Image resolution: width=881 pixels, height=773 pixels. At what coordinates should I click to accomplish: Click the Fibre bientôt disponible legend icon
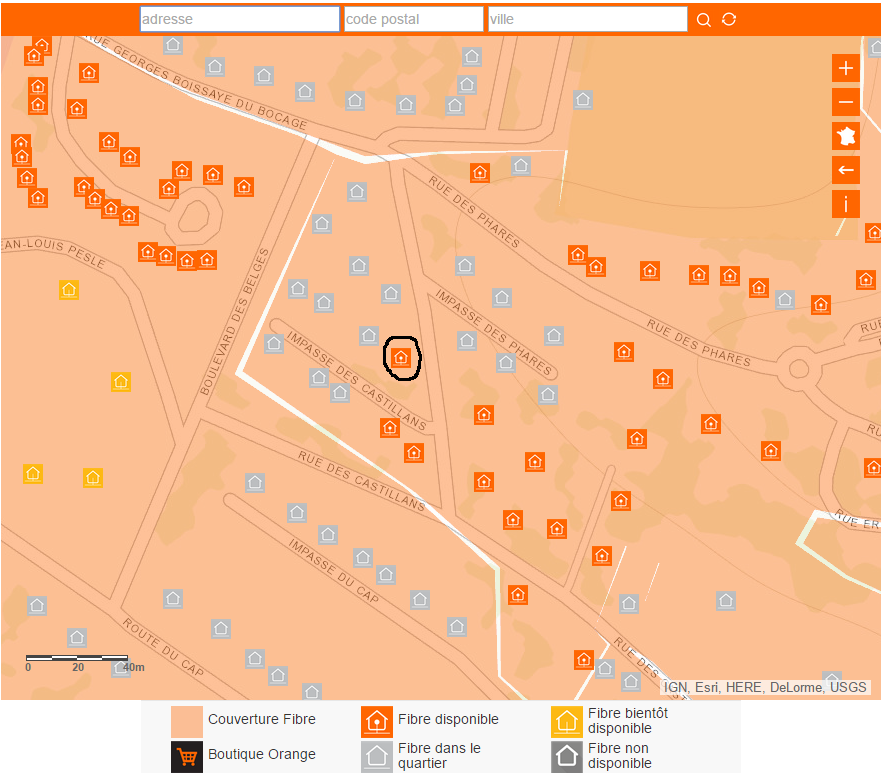[566, 722]
